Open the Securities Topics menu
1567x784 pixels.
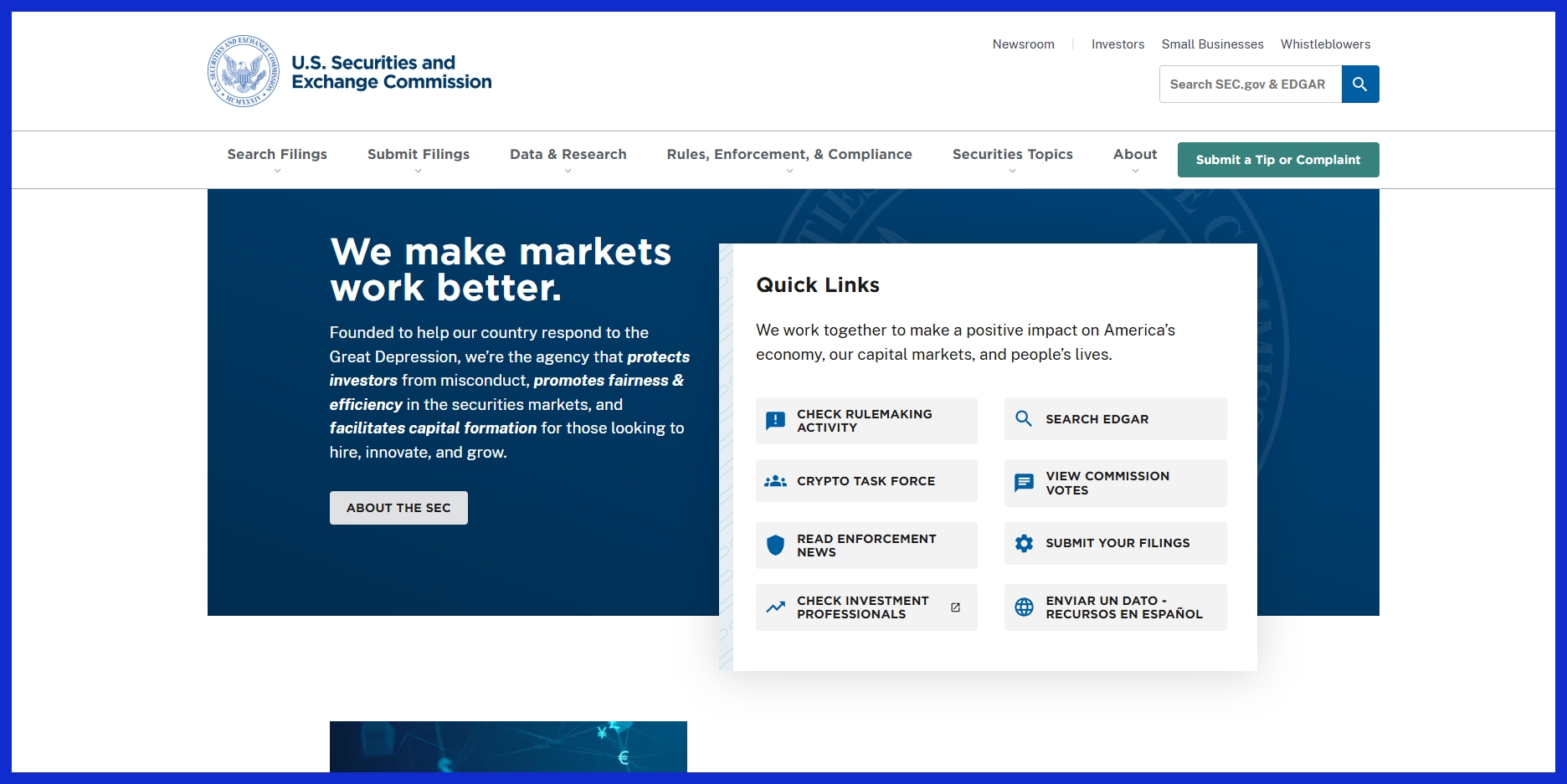(x=1013, y=154)
